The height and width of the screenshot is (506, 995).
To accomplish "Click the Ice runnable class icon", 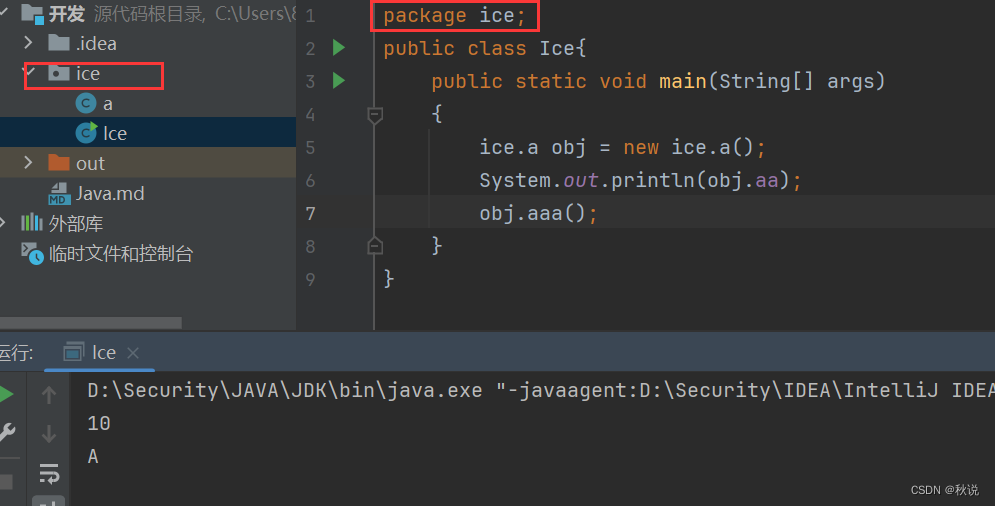I will tap(86, 133).
